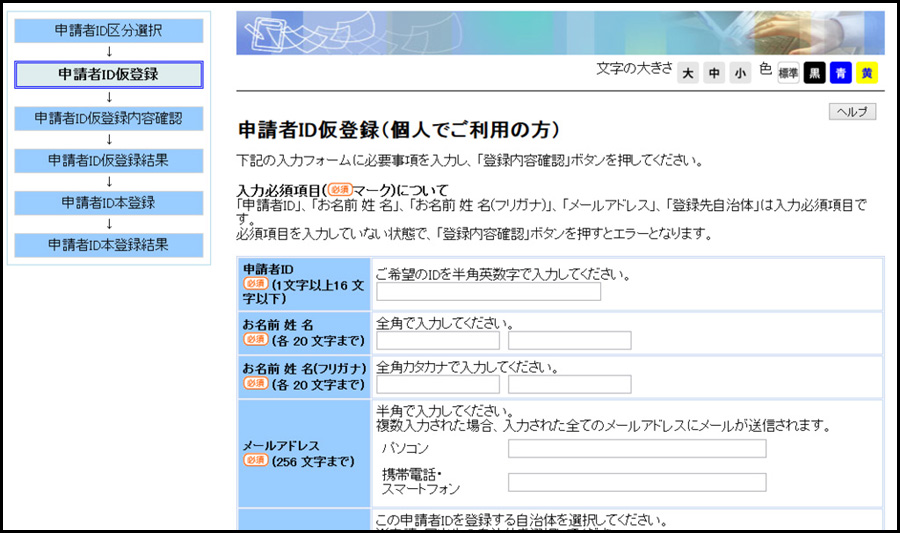Click the 携帯電話・スマートフォン email field
Screen dimensions: 900x533
click(x=637, y=482)
